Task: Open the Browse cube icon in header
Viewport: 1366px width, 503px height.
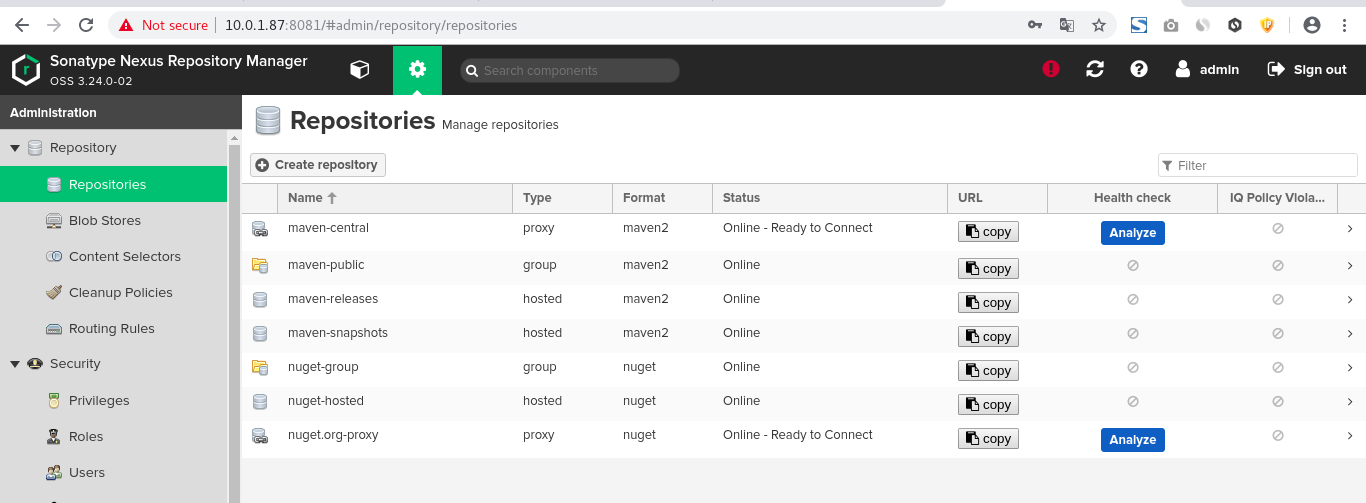Action: [x=359, y=69]
